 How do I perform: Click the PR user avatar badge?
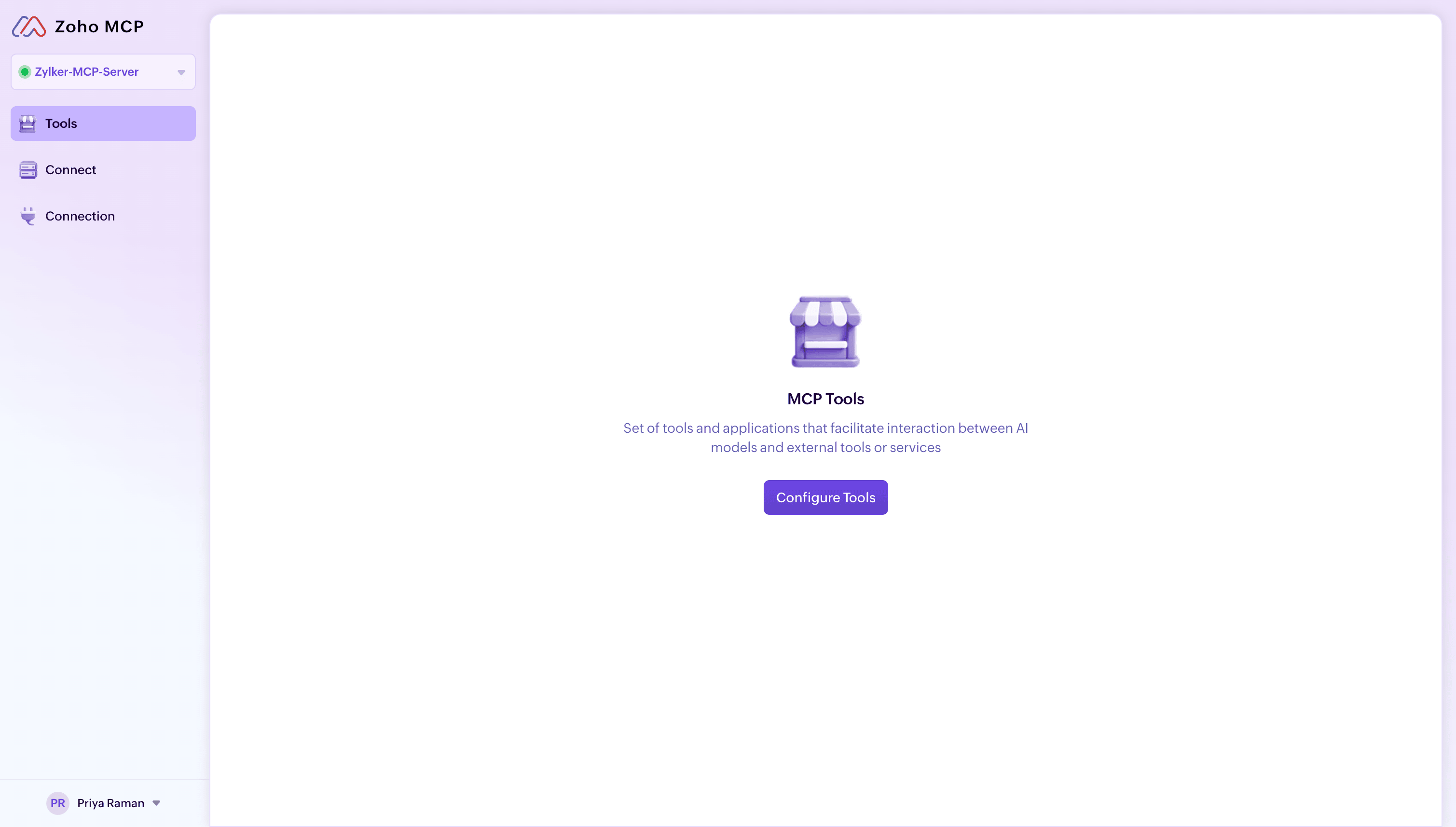57,803
